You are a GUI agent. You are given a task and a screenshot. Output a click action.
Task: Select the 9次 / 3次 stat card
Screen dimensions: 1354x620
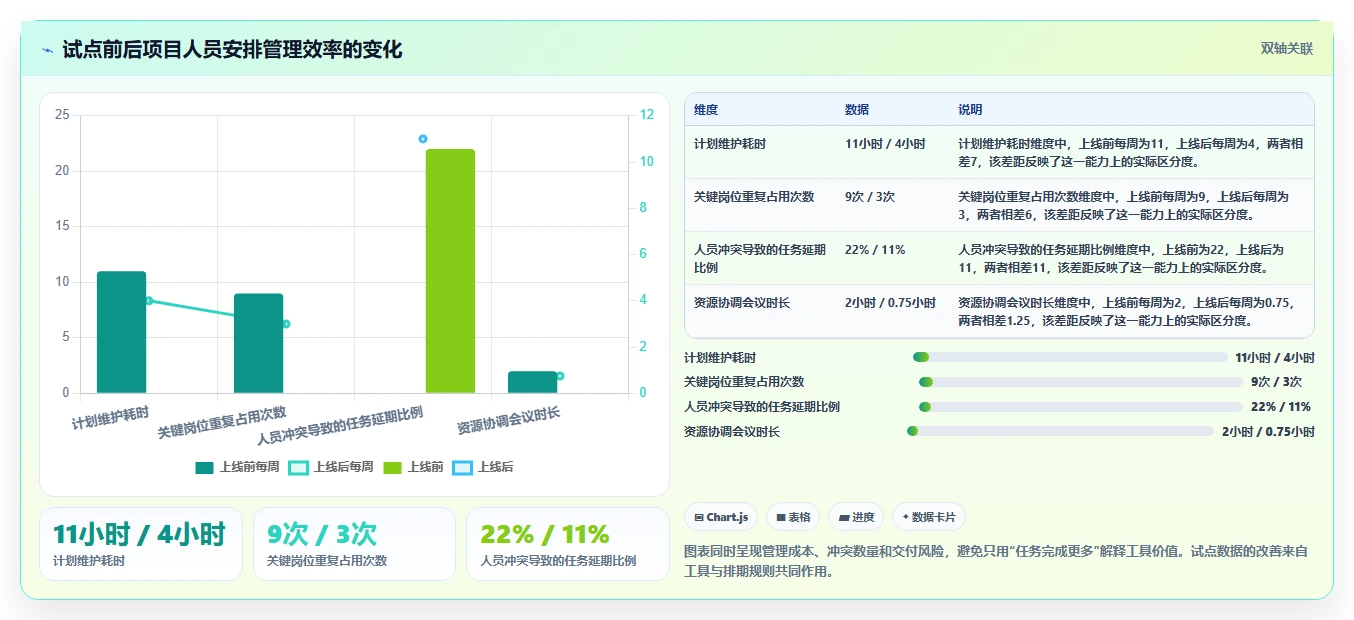[x=354, y=544]
